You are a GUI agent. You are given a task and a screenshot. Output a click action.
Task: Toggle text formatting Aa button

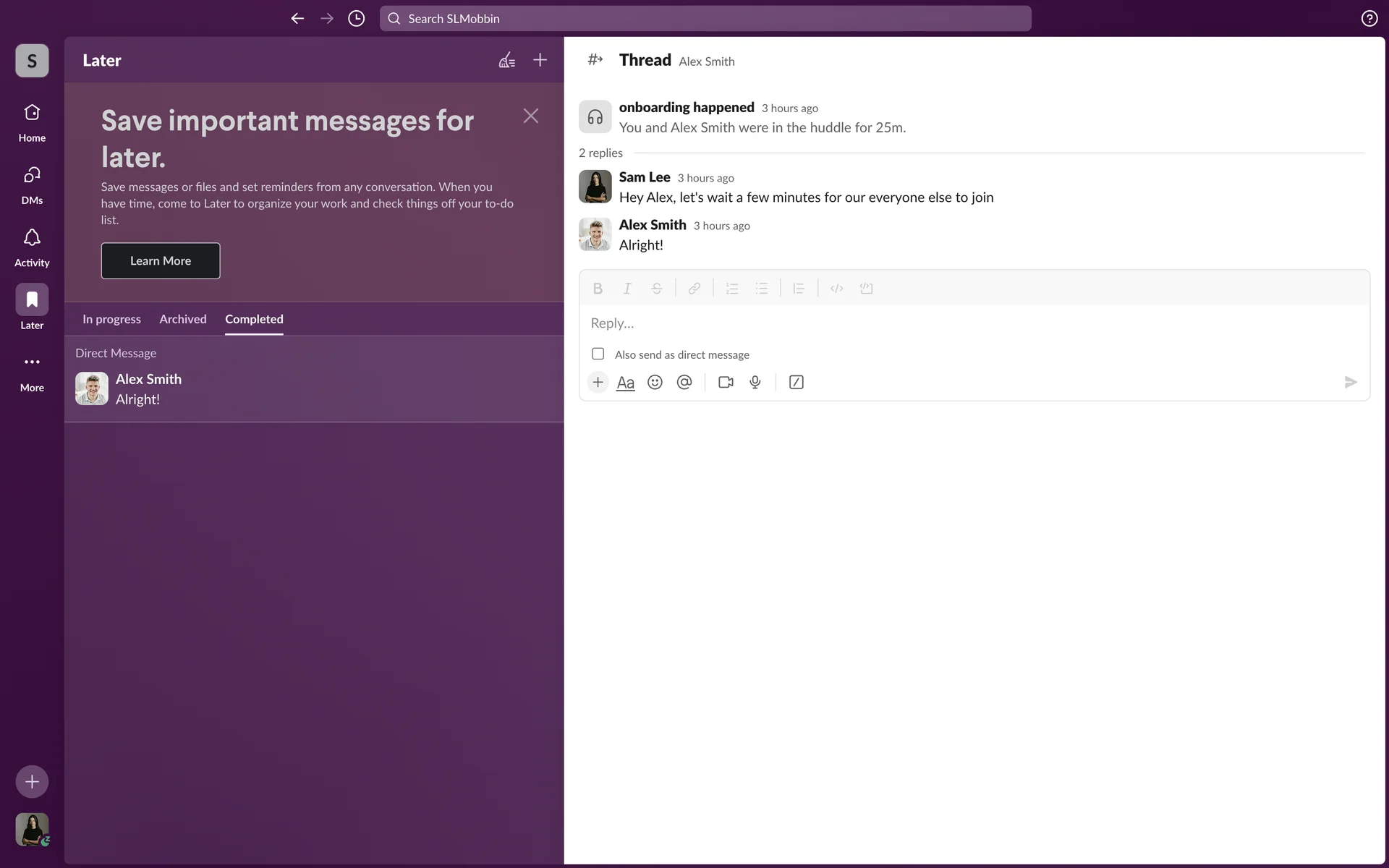click(625, 383)
